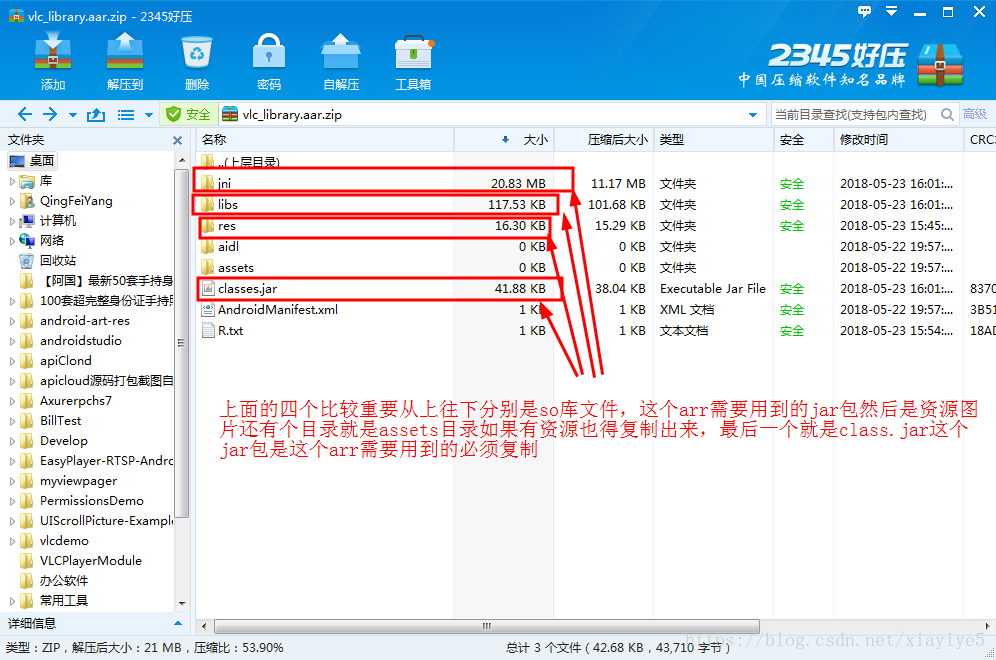Click the jni row 安全 status
Screen dimensions: 996x660
coord(791,184)
